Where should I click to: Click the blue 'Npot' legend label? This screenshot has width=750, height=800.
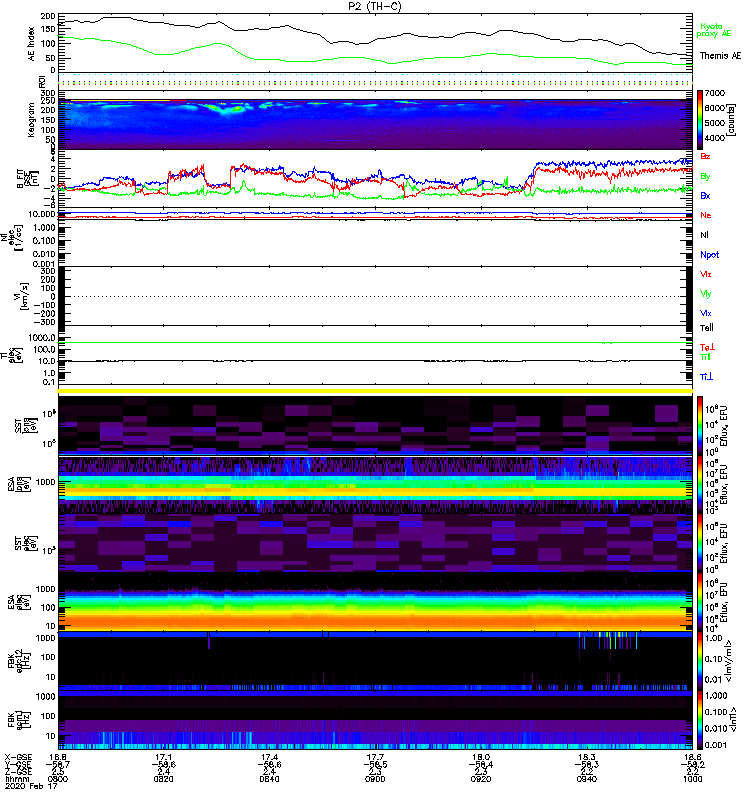(710, 255)
